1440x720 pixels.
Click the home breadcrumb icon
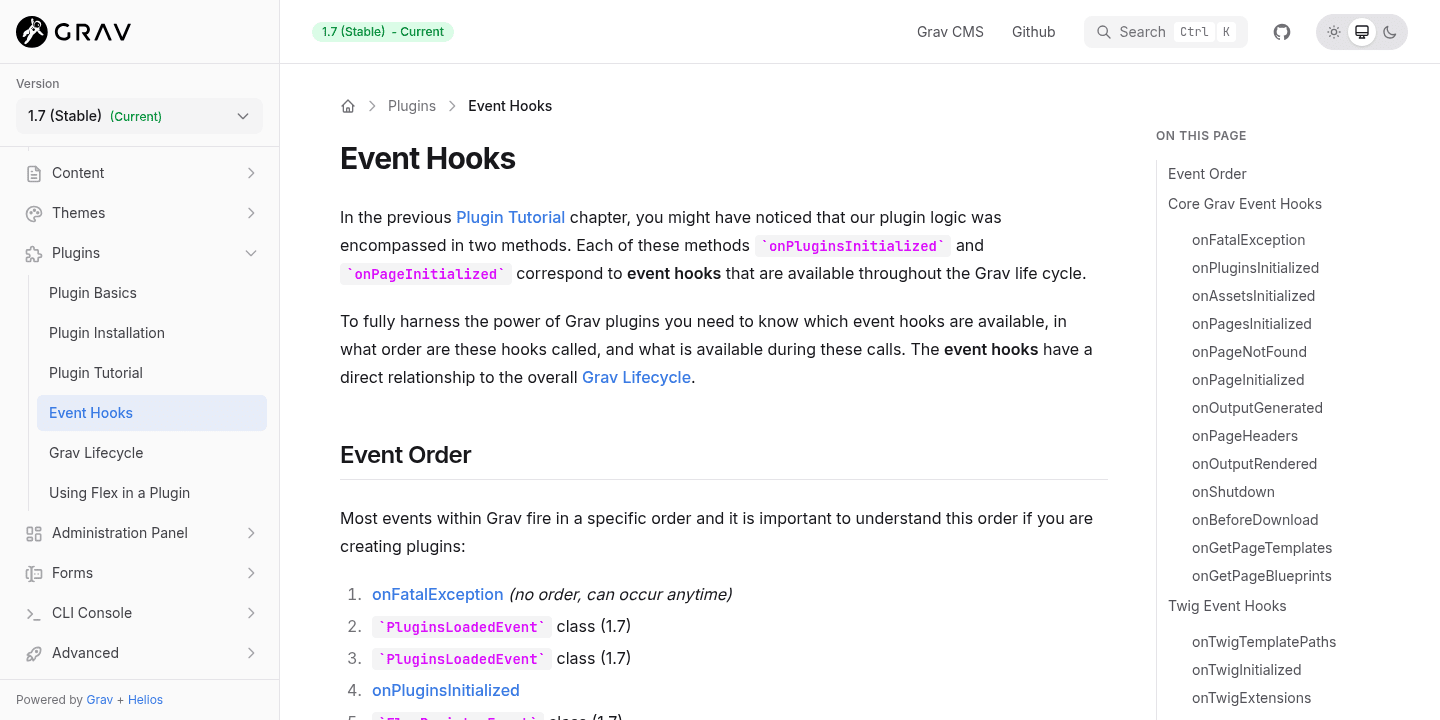[347, 105]
